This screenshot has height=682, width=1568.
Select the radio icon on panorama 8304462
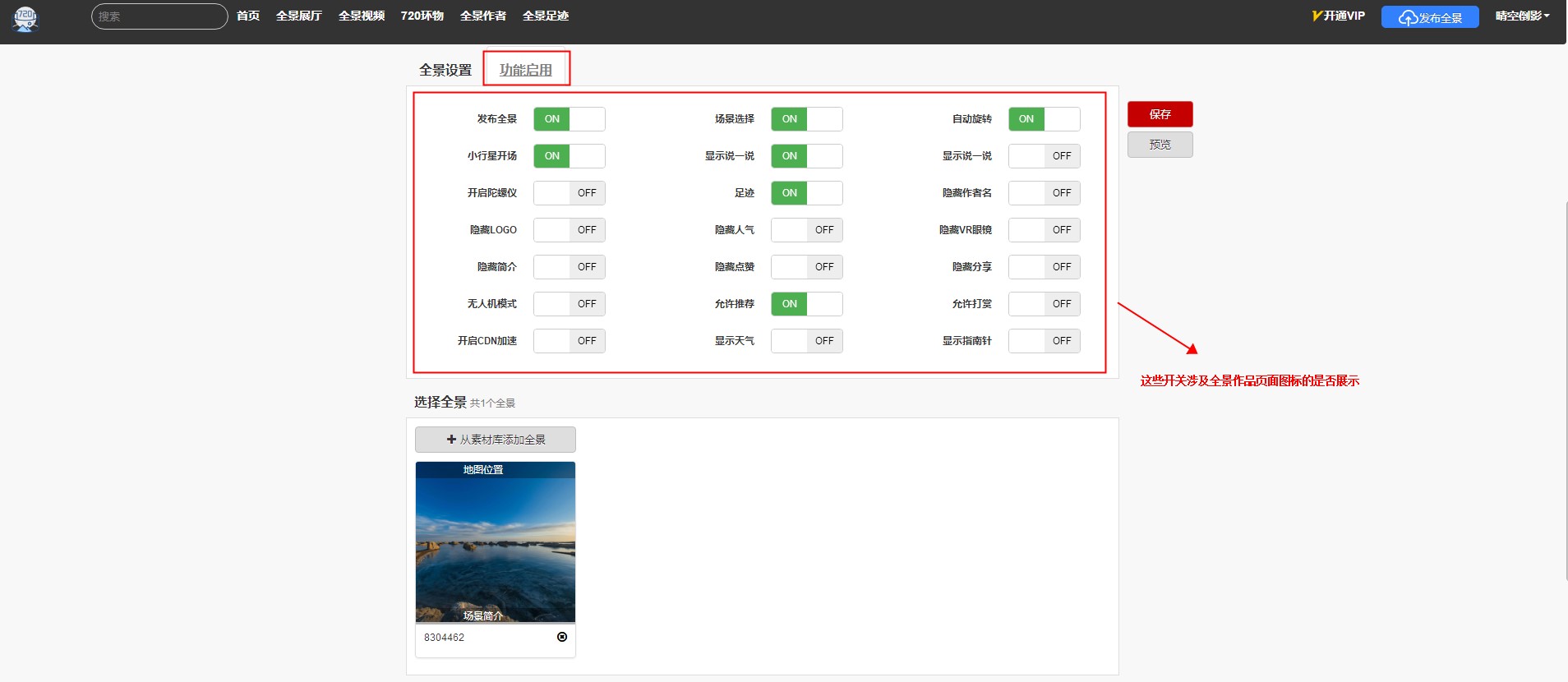[562, 637]
